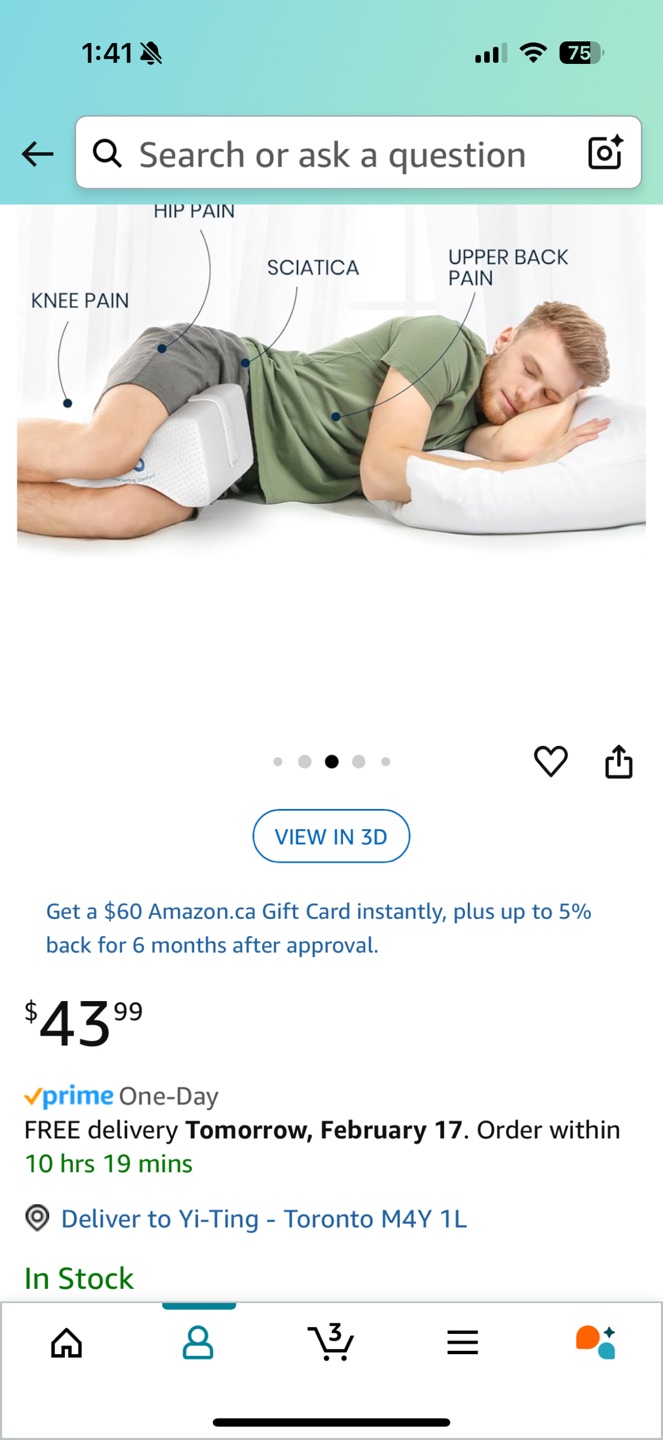
Task: Open camera lens search icon
Action: tap(605, 153)
